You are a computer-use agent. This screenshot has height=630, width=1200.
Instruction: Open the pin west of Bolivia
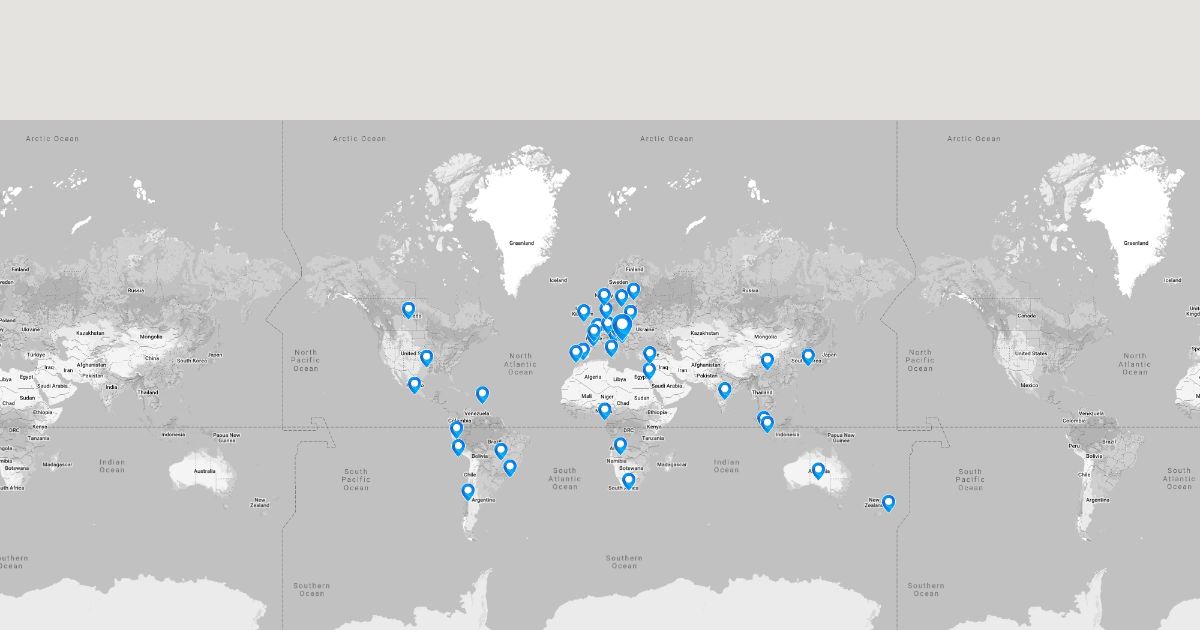[x=458, y=447]
